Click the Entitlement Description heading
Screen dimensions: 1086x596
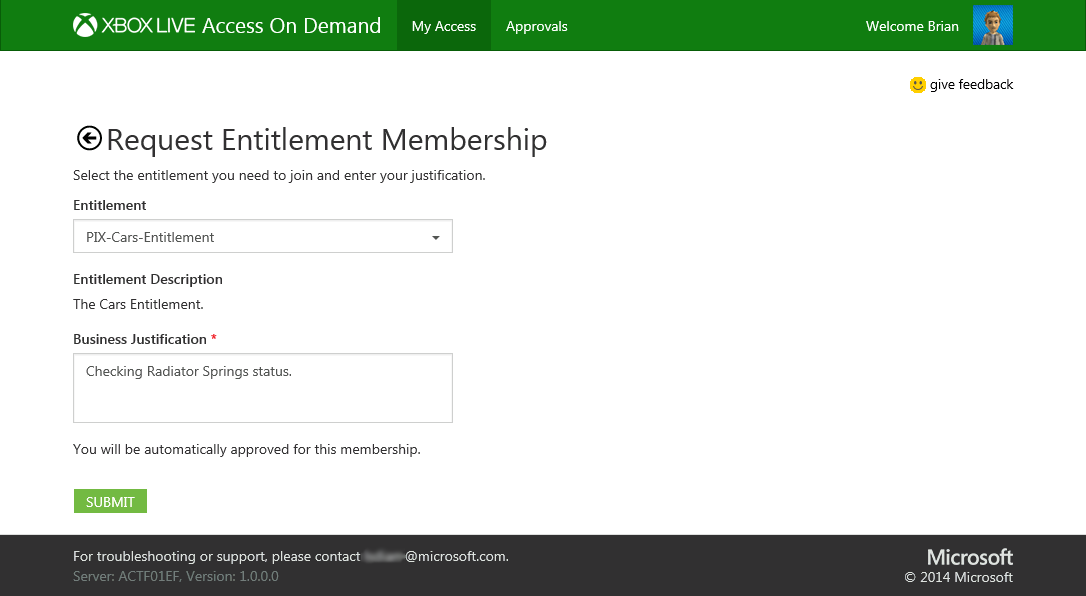(x=148, y=279)
